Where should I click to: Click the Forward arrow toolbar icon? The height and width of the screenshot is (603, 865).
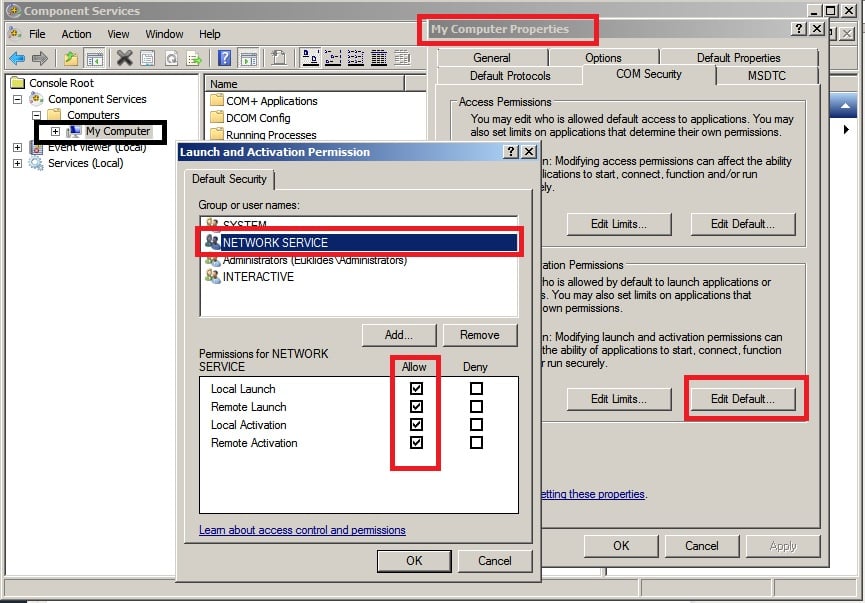pyautogui.click(x=40, y=58)
